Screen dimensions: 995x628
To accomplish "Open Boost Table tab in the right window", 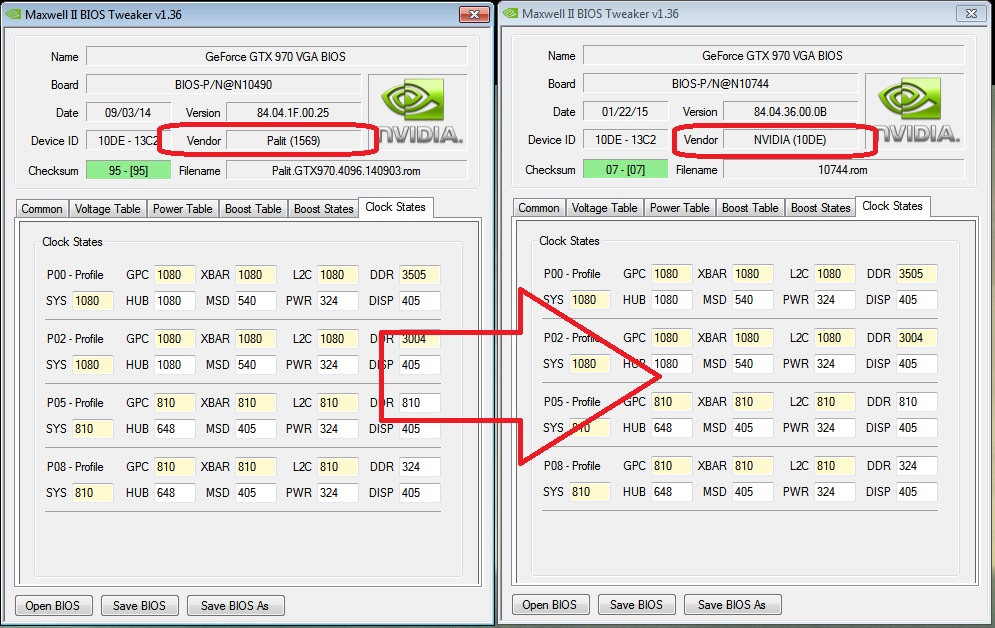I will click(749, 208).
